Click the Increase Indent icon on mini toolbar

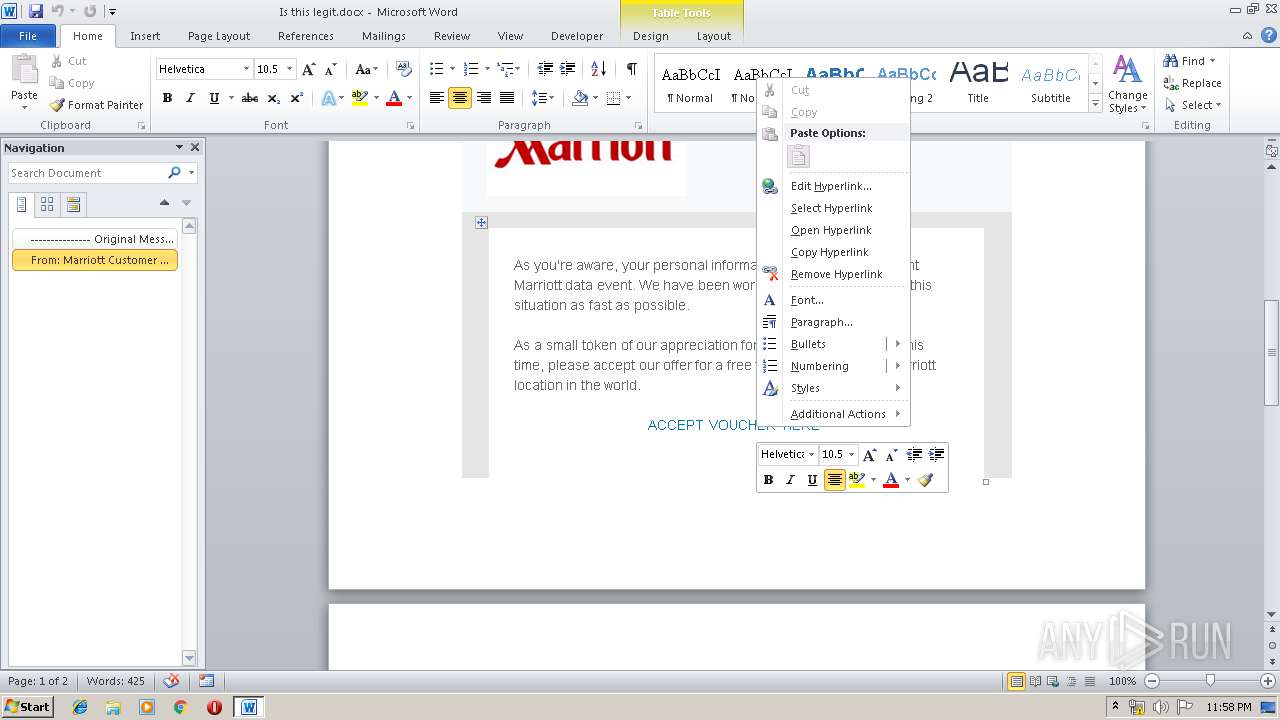pyautogui.click(x=937, y=455)
